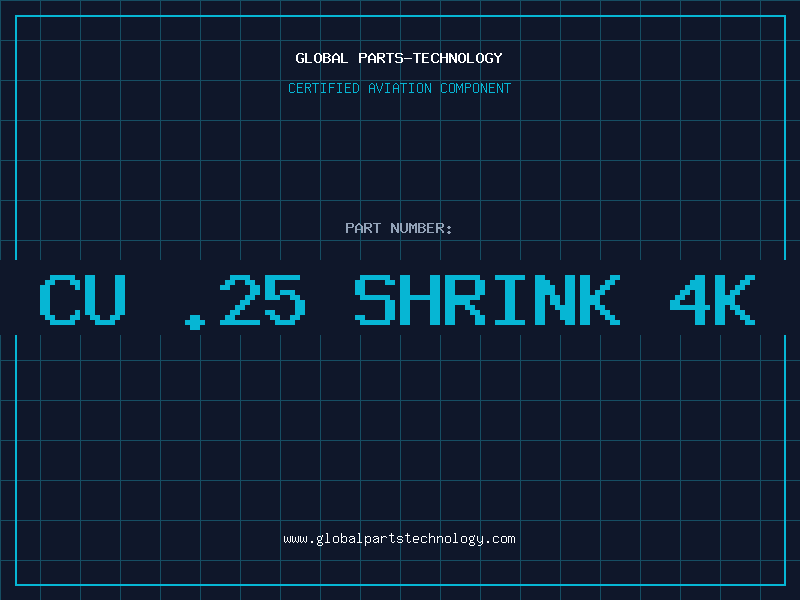Click the GLOBAL PARTS-TECHNOLOGY heading
The image size is (800, 600).
pos(399,58)
